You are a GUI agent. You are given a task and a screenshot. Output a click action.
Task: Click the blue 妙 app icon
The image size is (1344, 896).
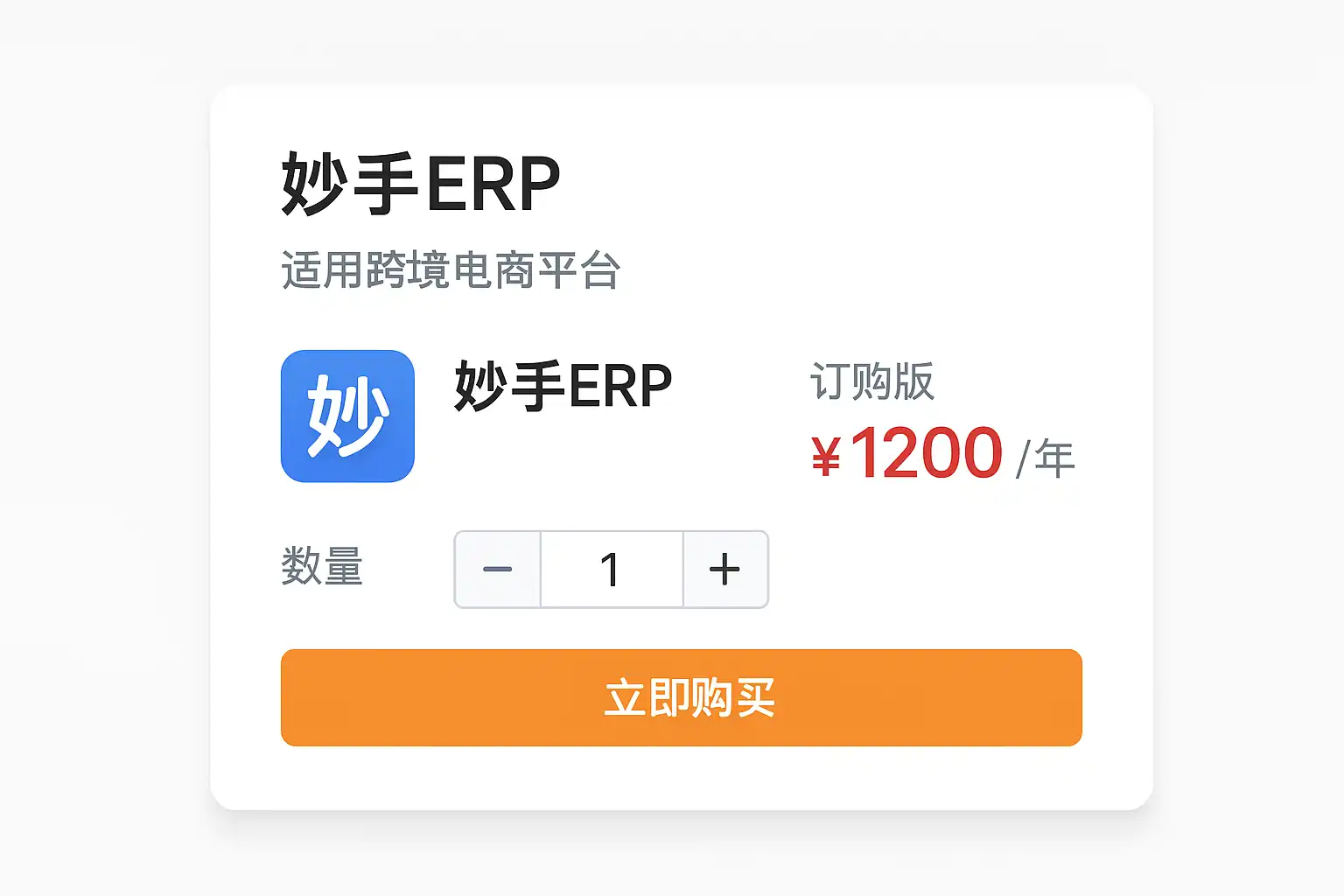[347, 416]
